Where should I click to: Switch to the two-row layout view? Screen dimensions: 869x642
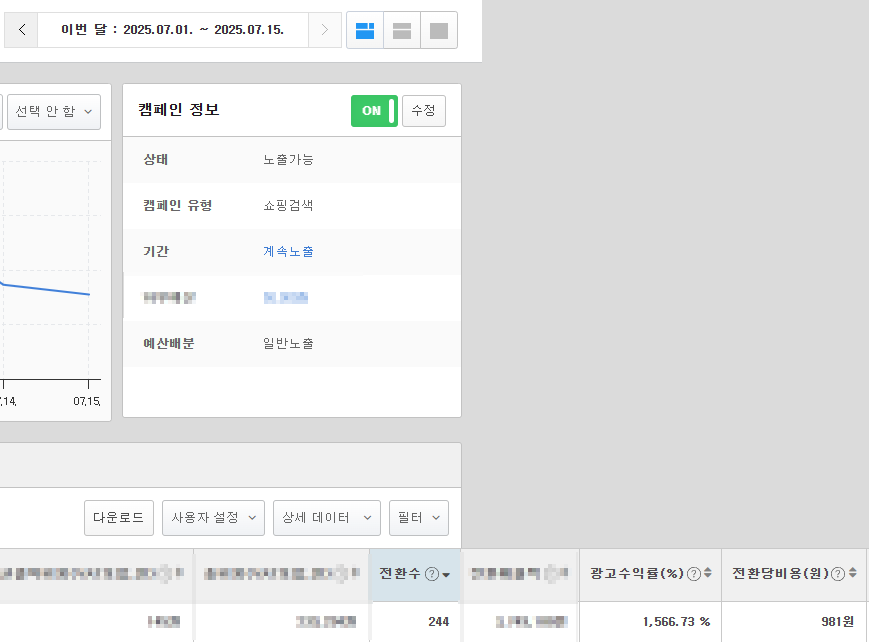(x=402, y=30)
